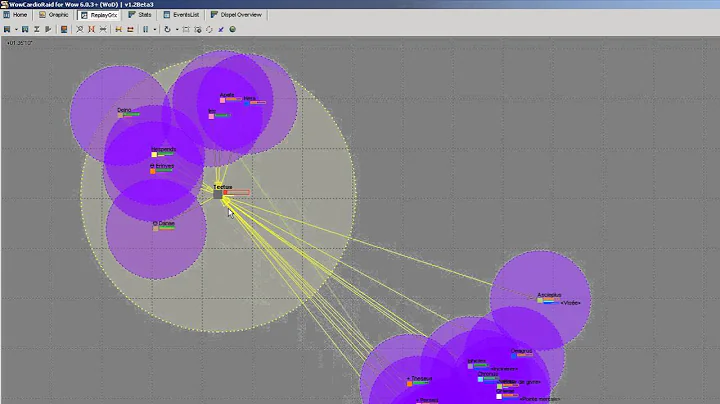This screenshot has width=720, height=404.
Task: Click the second blue frame toolbar icon
Action: 25,29
